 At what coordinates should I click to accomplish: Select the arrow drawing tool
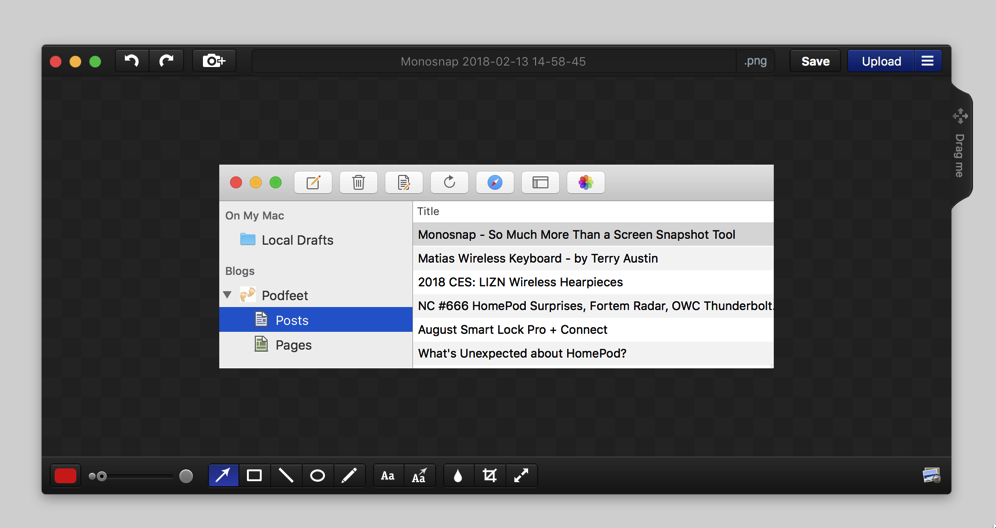point(223,476)
